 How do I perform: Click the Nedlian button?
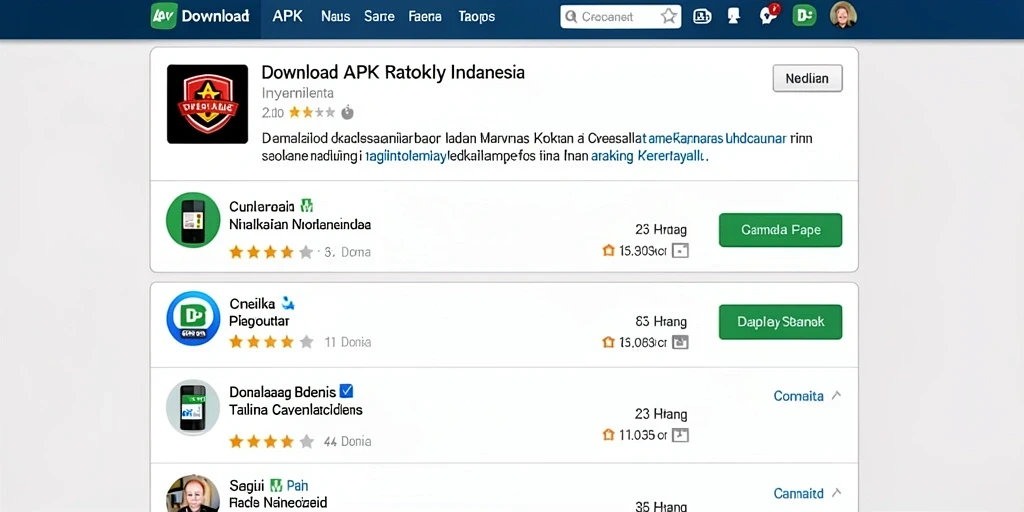807,78
